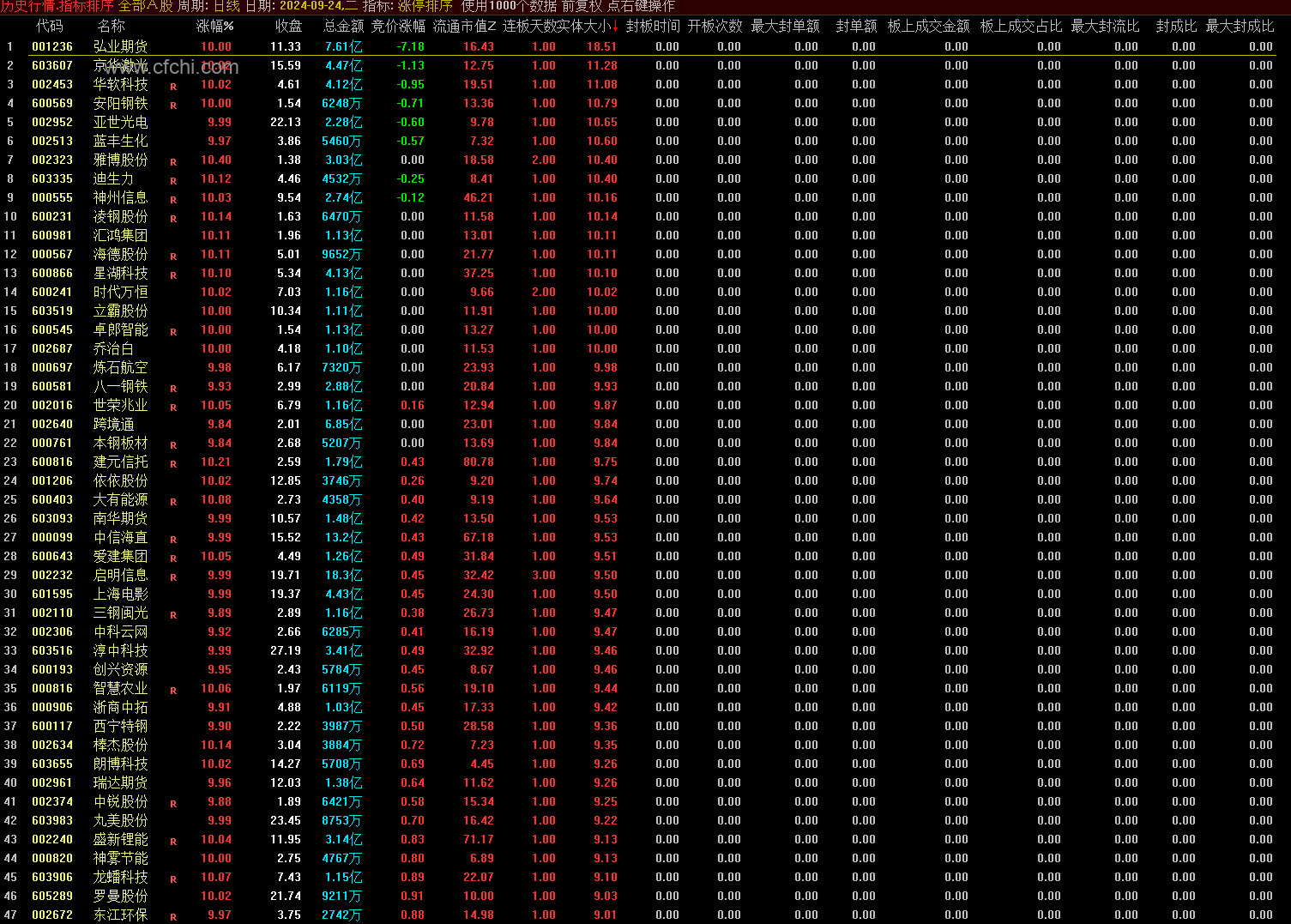Click stock name 八一钢铁

[121, 386]
